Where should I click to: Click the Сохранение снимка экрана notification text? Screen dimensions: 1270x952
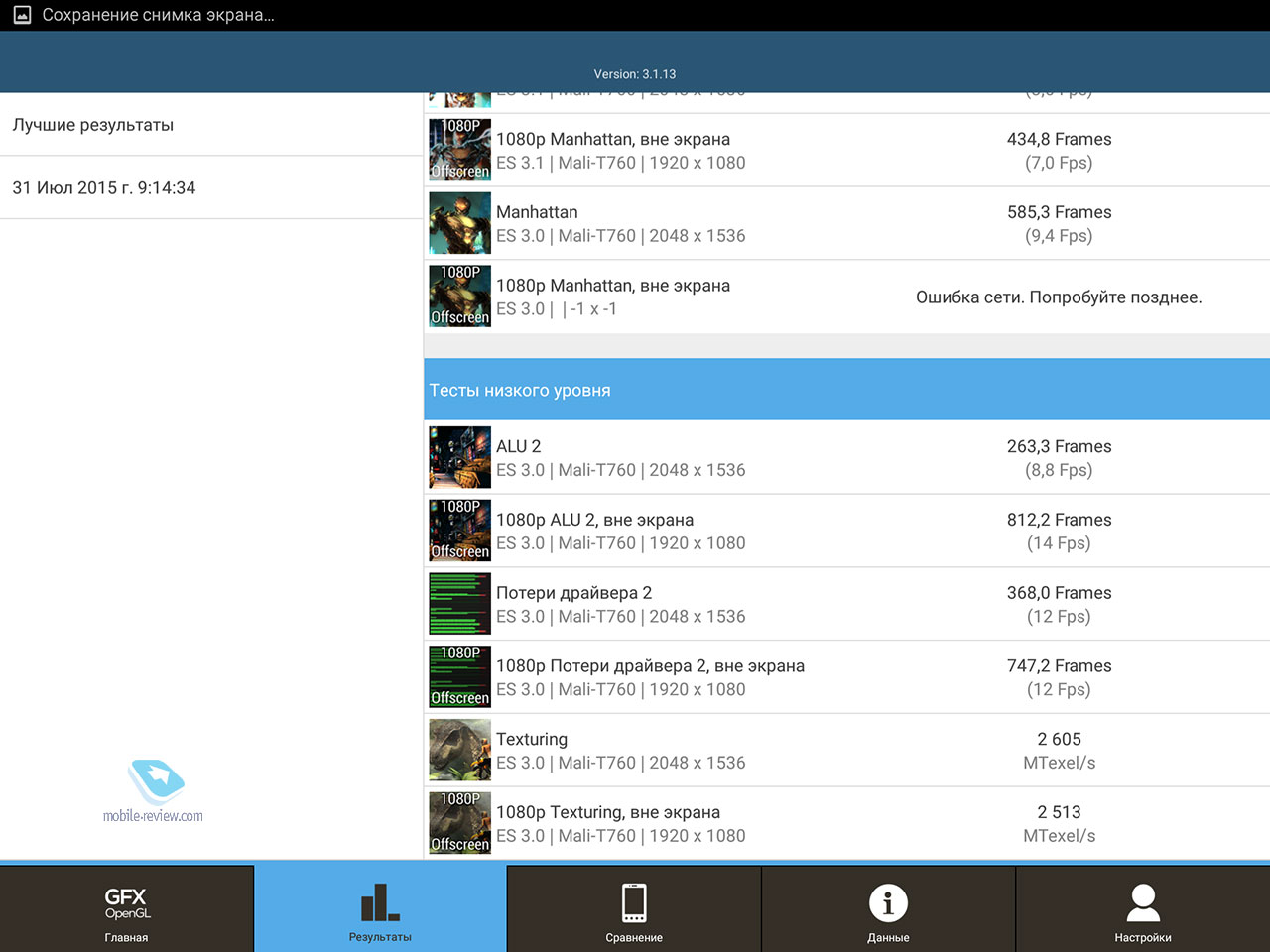point(159,15)
